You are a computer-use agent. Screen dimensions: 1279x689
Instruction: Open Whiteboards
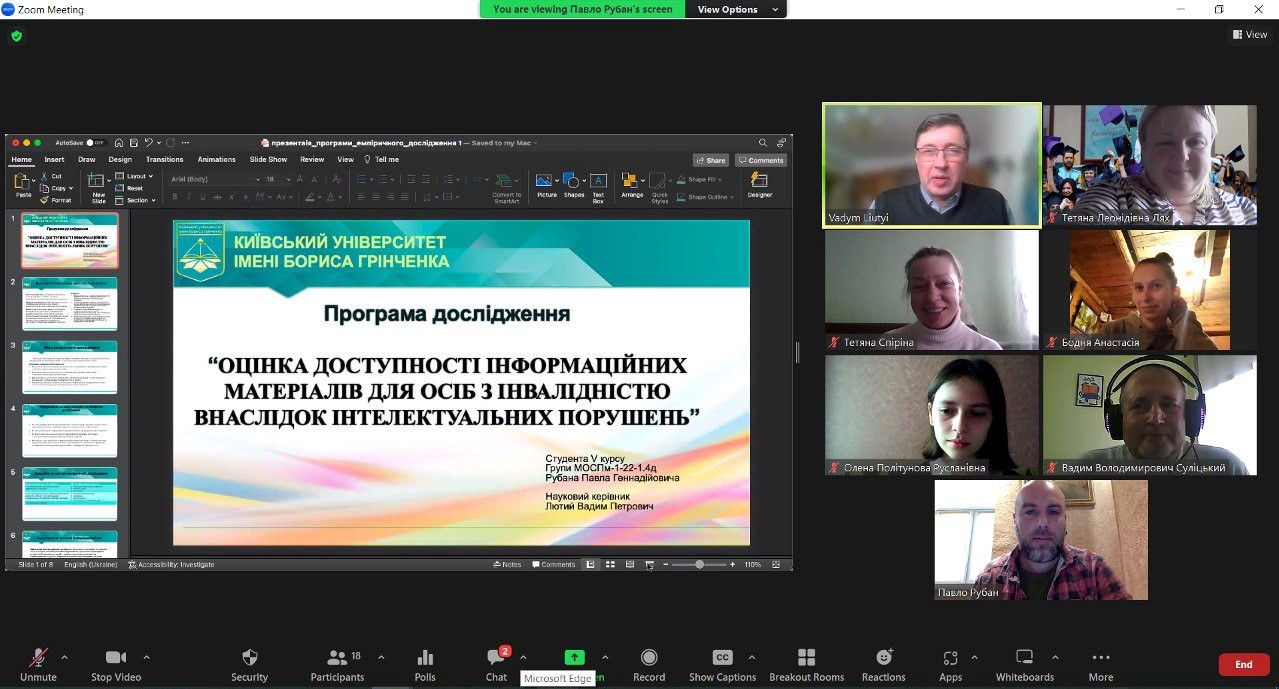(x=1024, y=663)
